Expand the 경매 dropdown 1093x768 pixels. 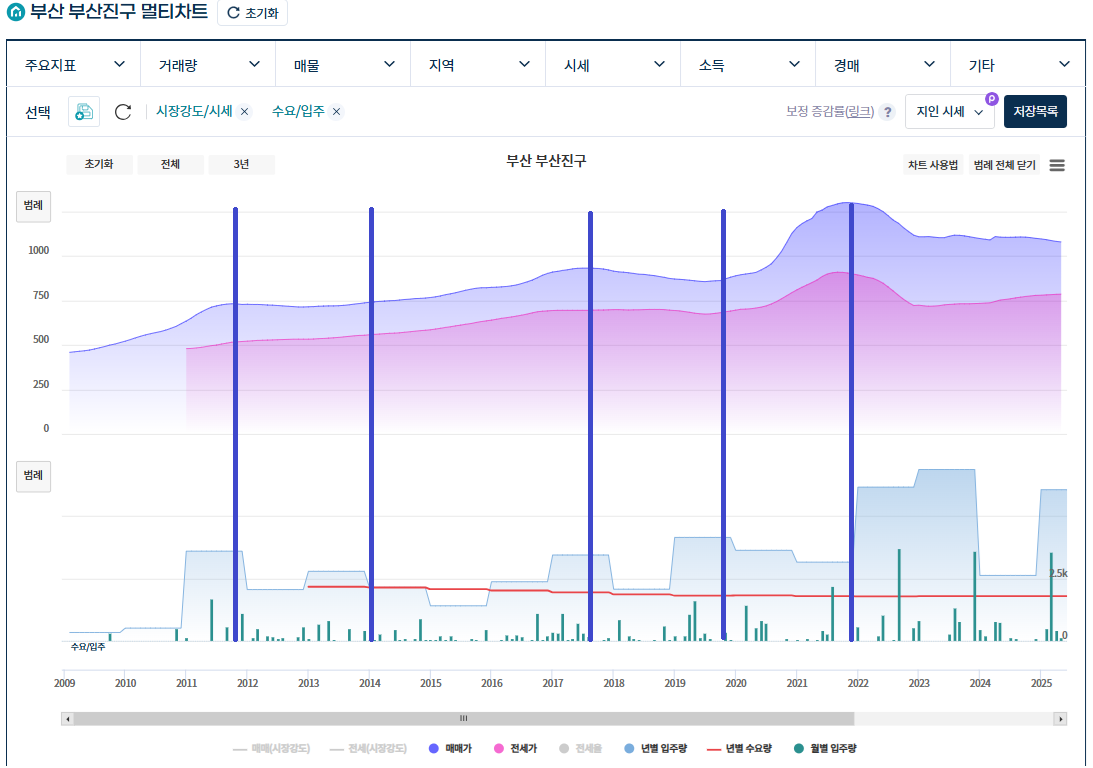pos(881,63)
